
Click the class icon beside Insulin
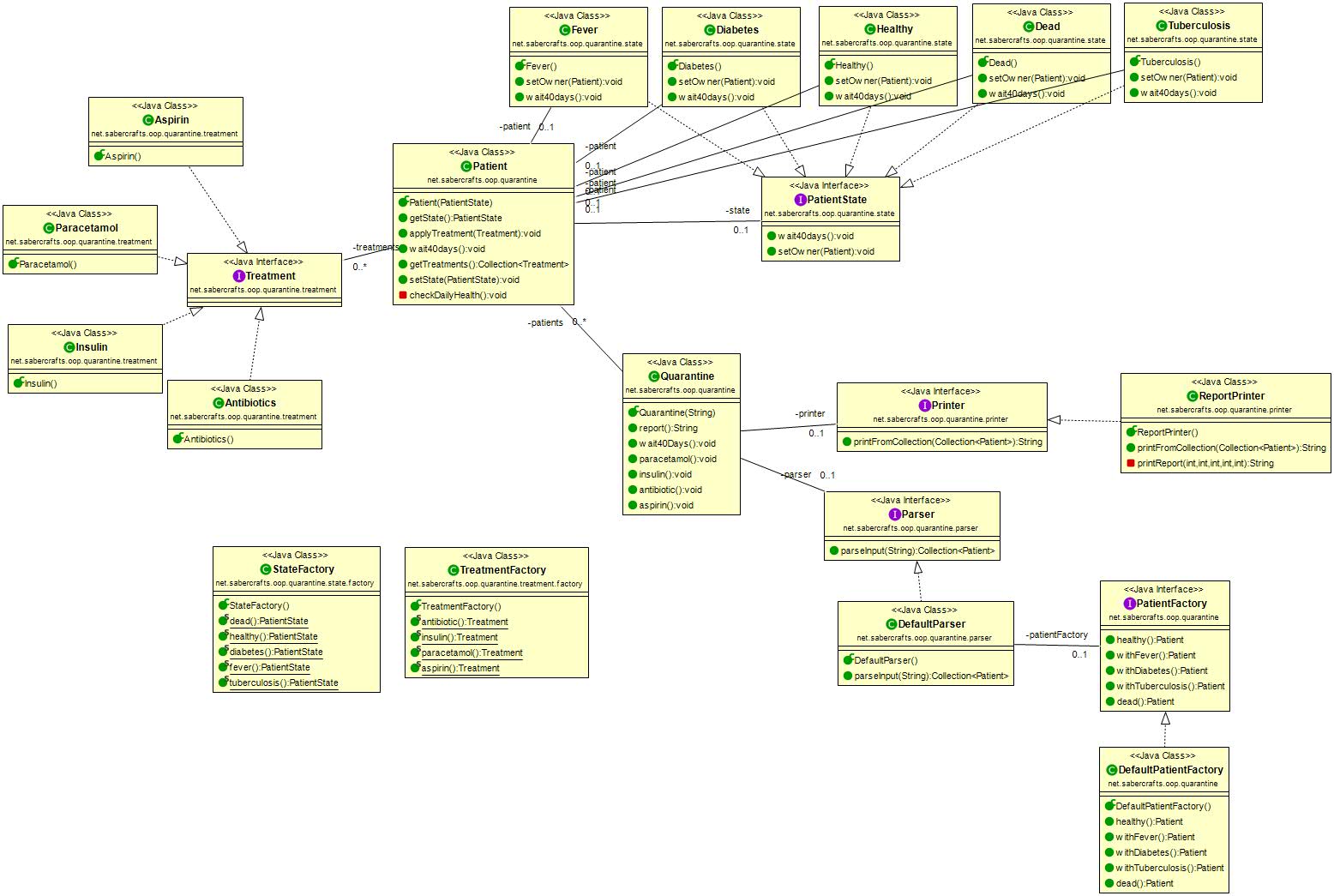(69, 348)
